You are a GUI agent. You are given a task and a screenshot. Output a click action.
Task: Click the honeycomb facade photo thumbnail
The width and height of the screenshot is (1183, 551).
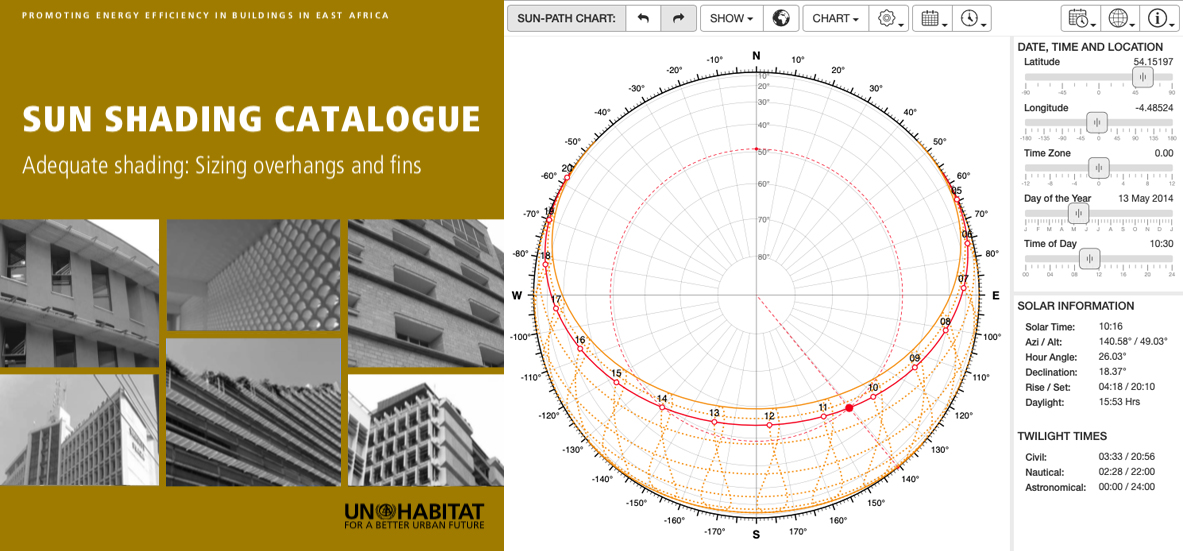[254, 275]
